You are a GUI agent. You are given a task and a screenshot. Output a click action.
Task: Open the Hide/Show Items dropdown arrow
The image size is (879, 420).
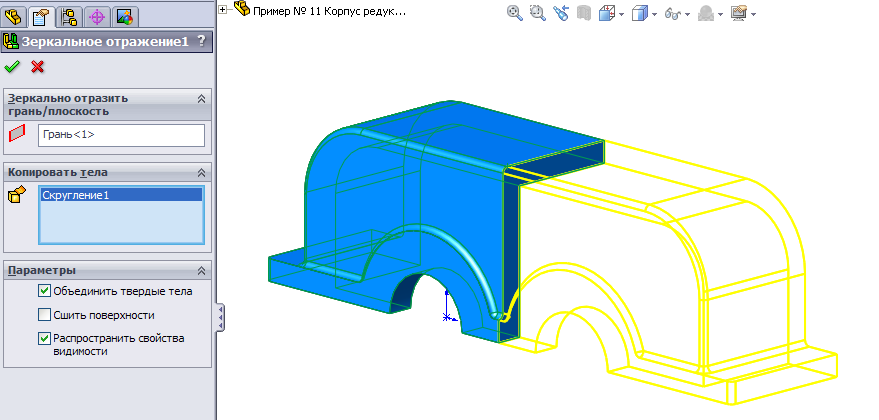click(x=687, y=15)
